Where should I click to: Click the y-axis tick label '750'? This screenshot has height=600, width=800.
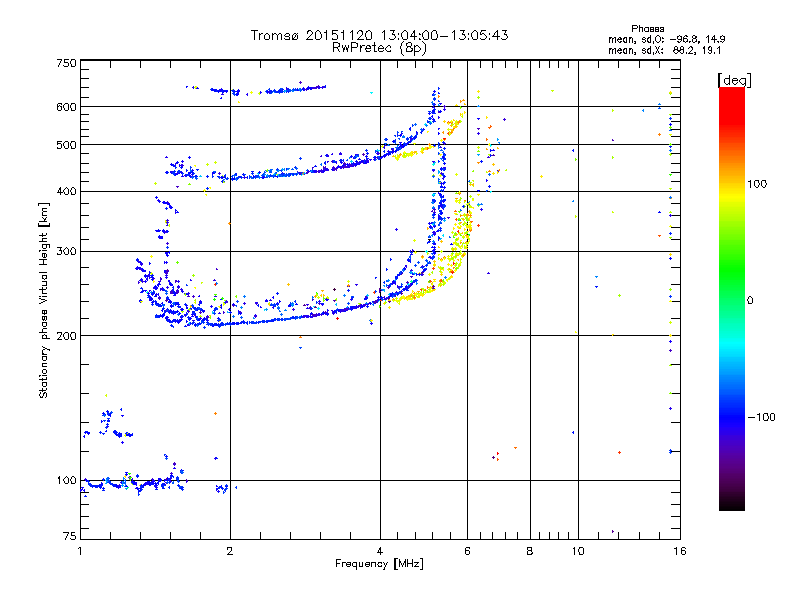(66, 63)
